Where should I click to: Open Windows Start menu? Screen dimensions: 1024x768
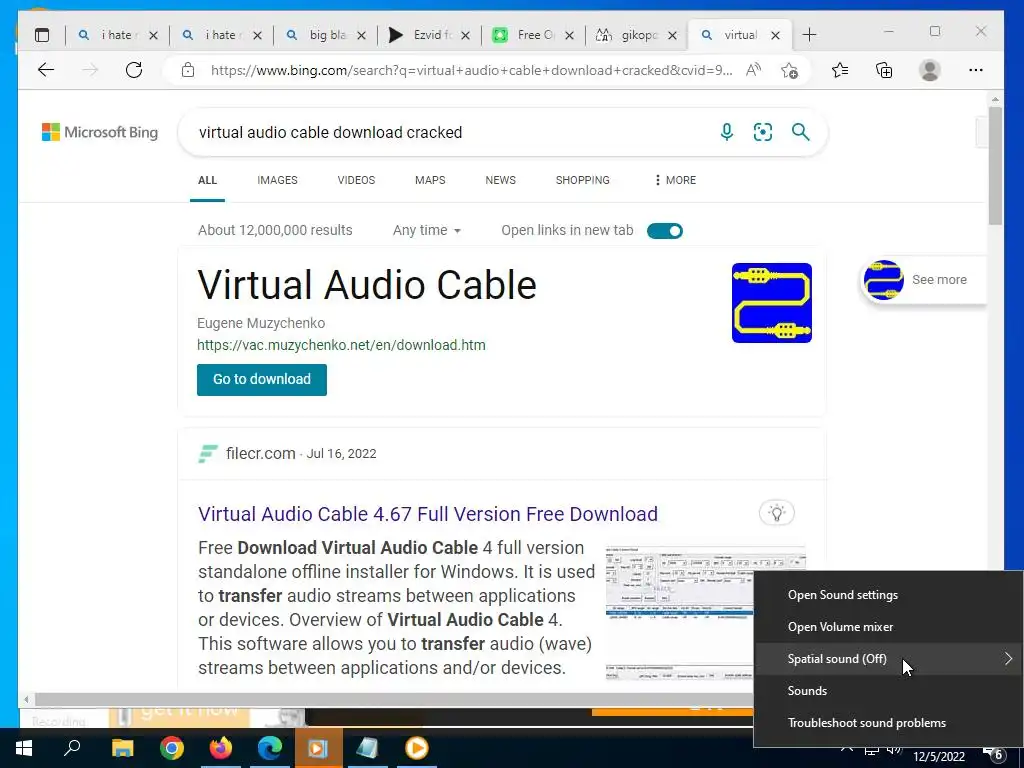point(24,748)
